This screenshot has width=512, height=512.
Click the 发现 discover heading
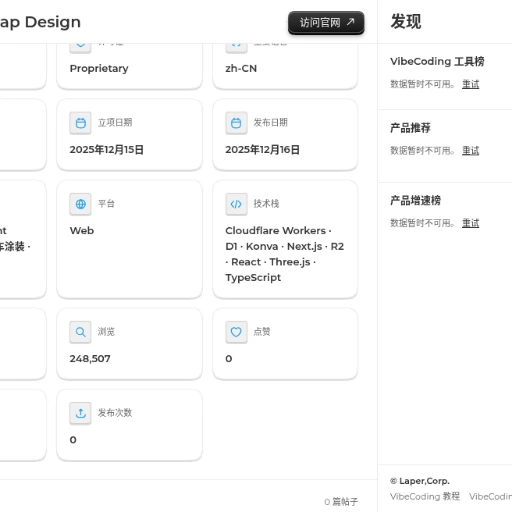coord(406,22)
